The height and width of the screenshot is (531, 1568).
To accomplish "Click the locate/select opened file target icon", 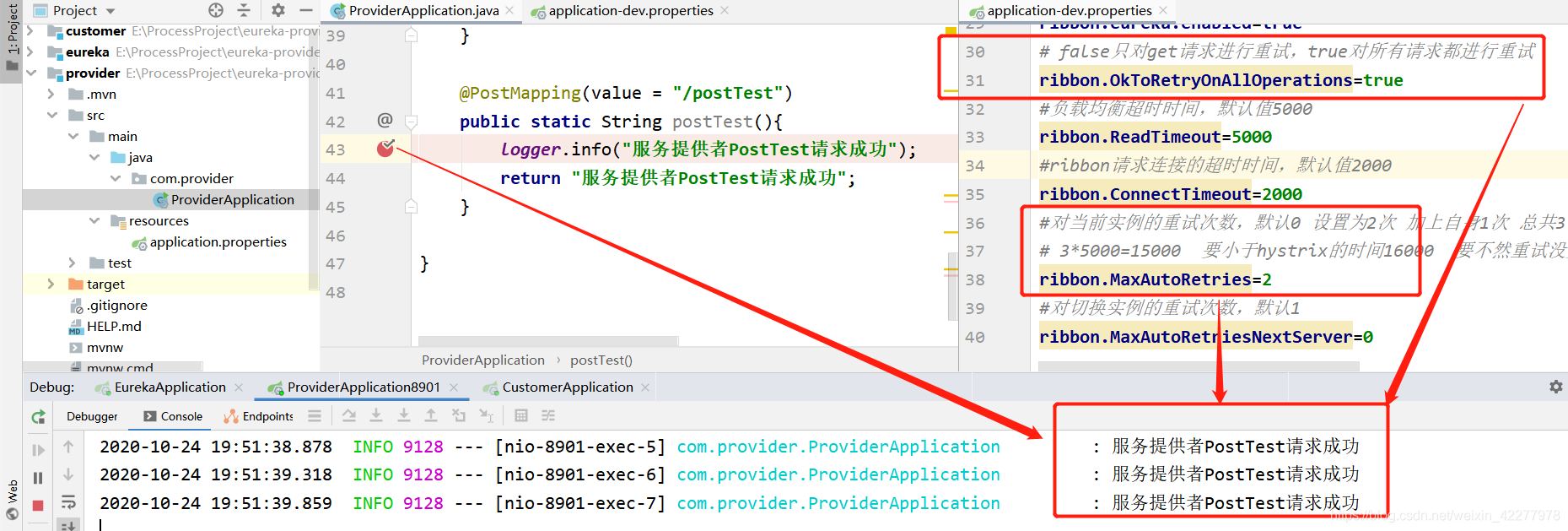I will coord(216,10).
